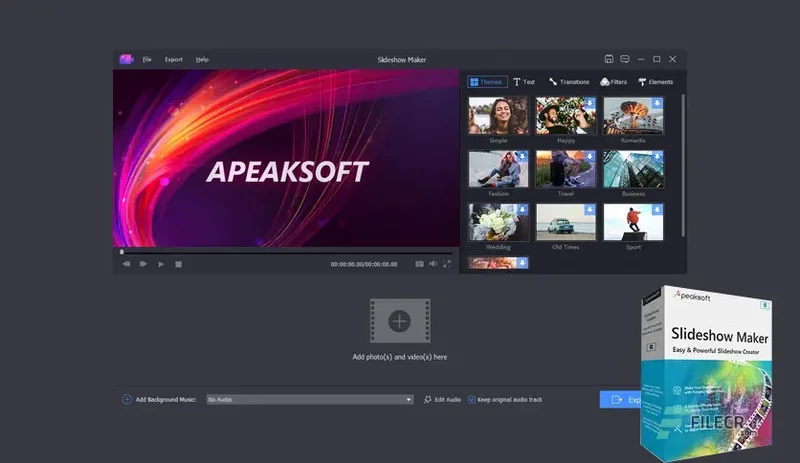Screen dimensions: 800x463
Task: Open the Export menu in the menu bar
Action: click(173, 60)
